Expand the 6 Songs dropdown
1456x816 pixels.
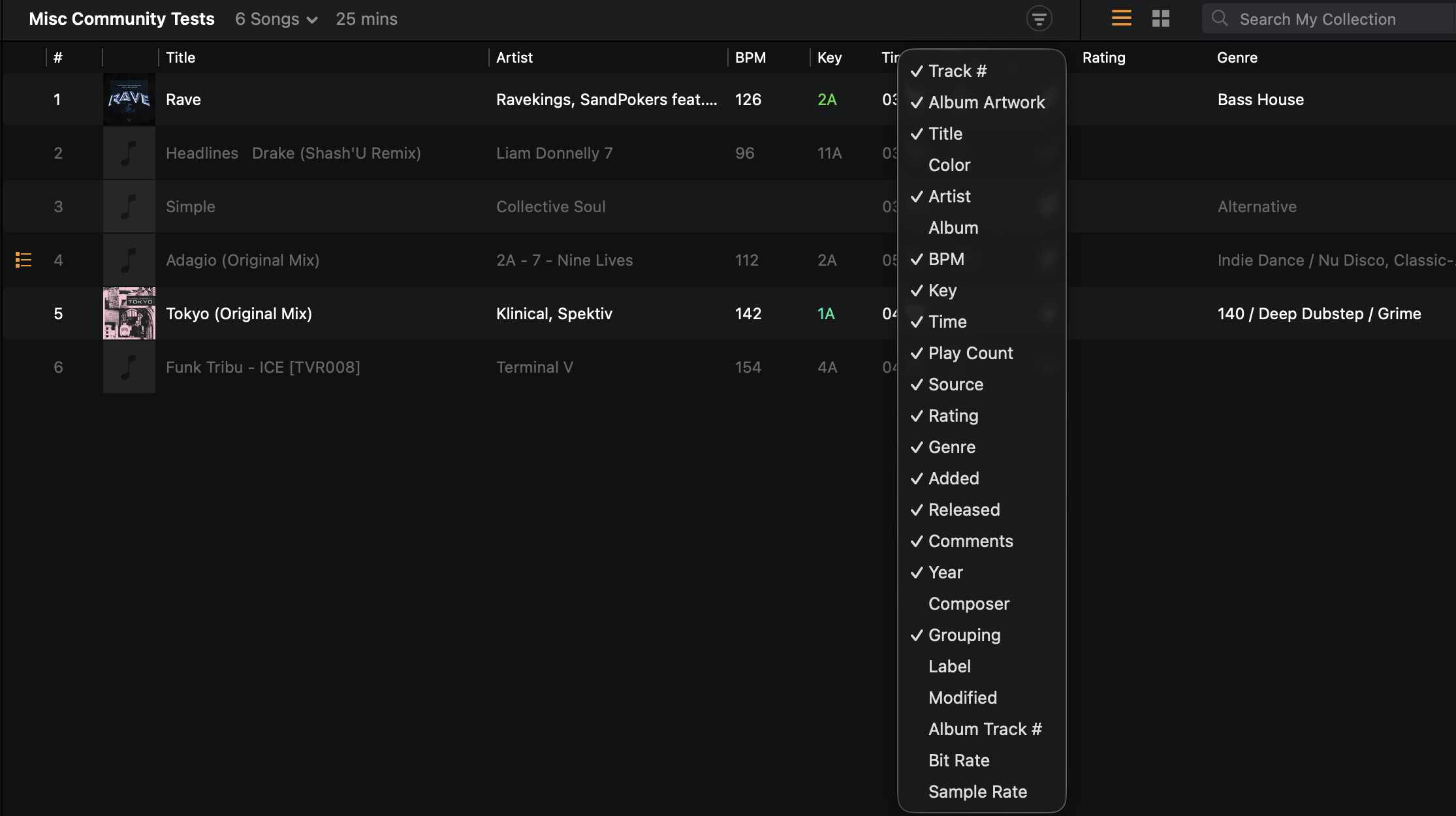[x=276, y=20]
